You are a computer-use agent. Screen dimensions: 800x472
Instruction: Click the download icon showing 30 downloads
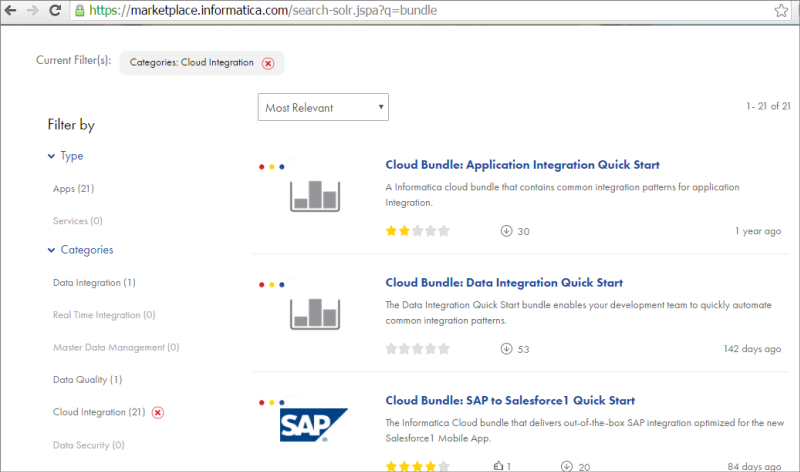506,231
